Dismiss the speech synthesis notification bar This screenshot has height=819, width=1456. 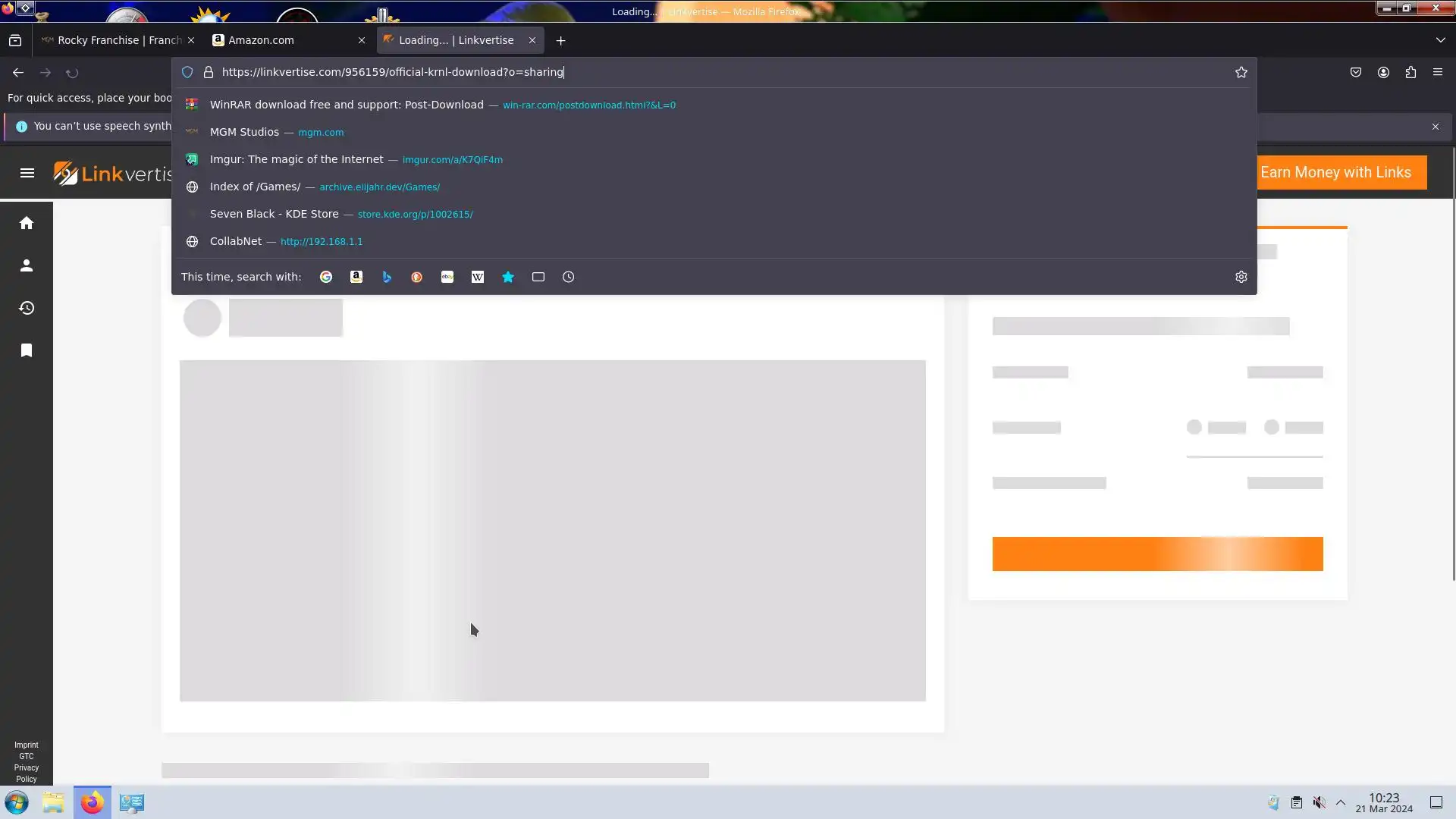pos(1435,127)
